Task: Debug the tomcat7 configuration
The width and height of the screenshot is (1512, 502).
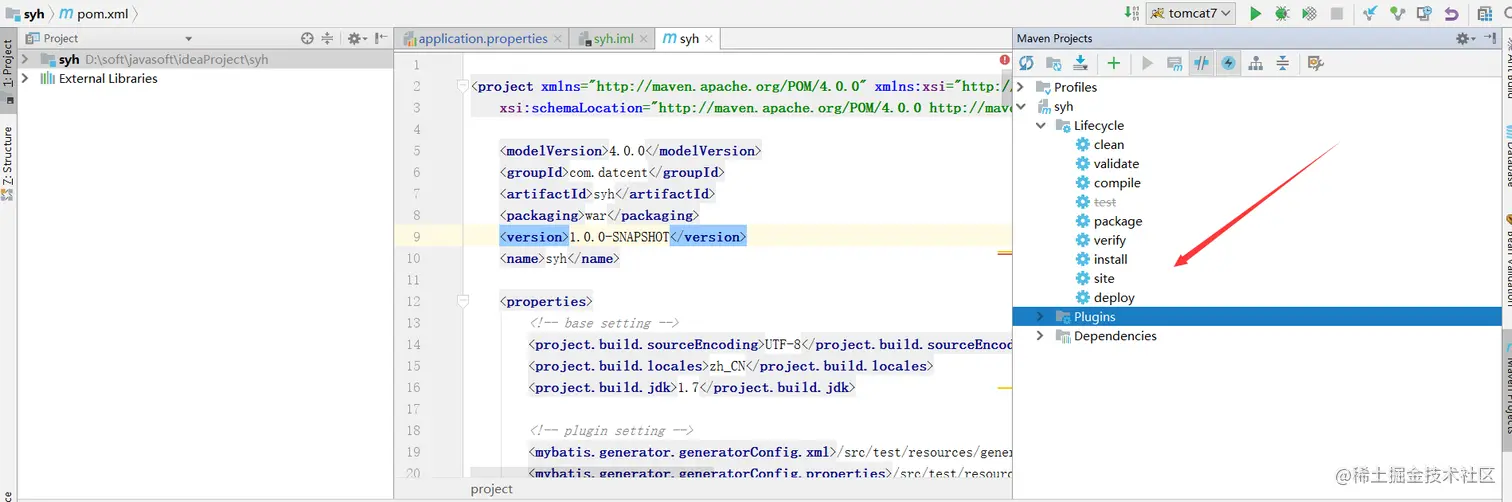Action: pyautogui.click(x=1282, y=13)
